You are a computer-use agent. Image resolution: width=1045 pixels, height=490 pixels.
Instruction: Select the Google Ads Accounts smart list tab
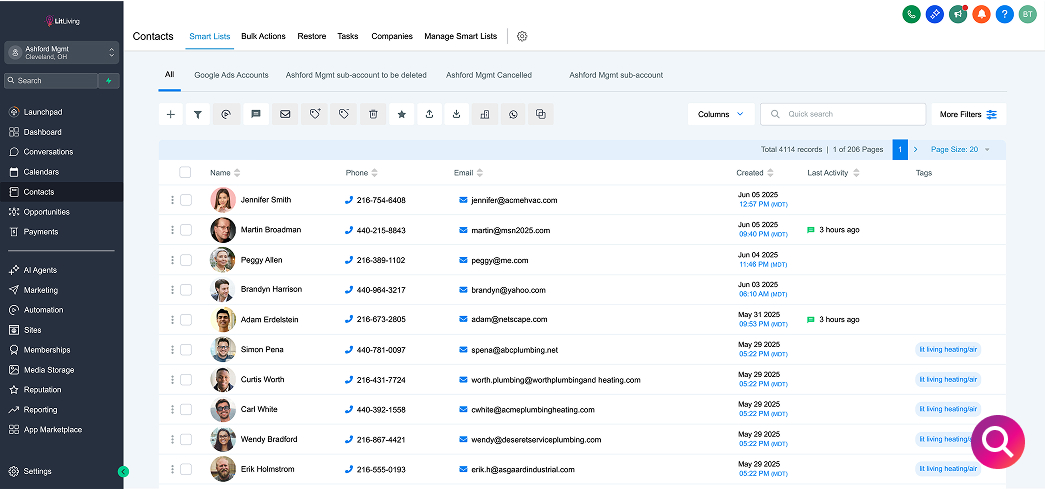(231, 75)
